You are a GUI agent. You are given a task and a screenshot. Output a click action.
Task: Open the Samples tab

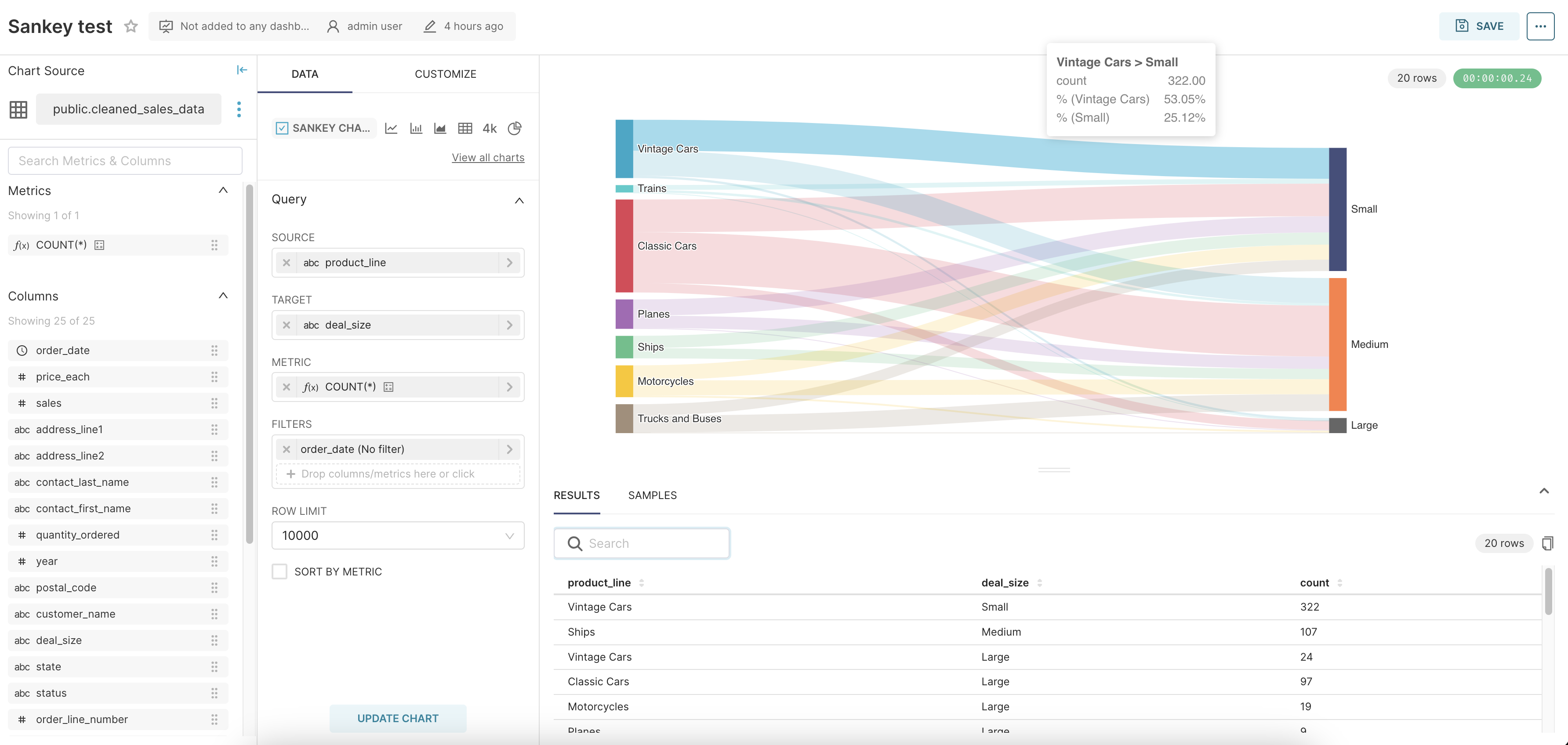coord(652,495)
